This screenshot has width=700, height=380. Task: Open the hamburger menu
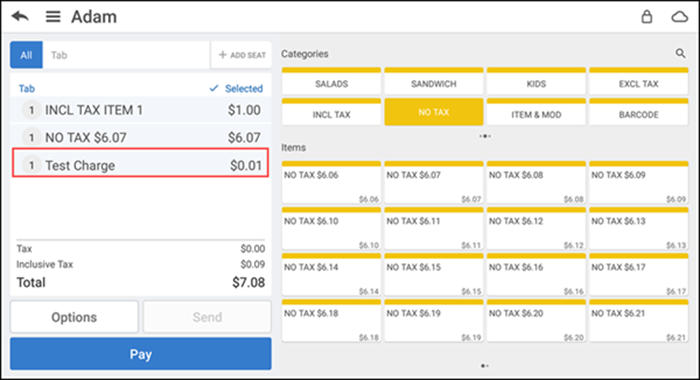53,17
